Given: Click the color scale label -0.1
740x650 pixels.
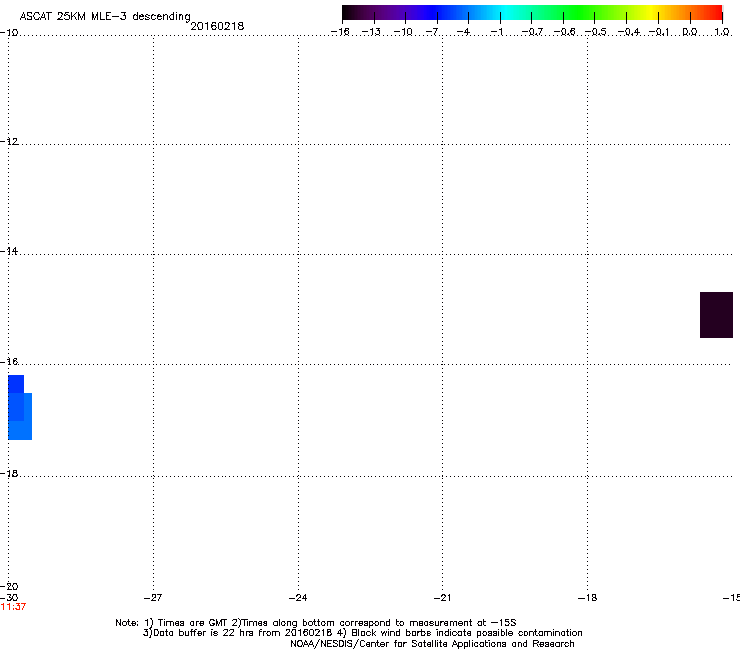Looking at the screenshot, I should [x=659, y=32].
